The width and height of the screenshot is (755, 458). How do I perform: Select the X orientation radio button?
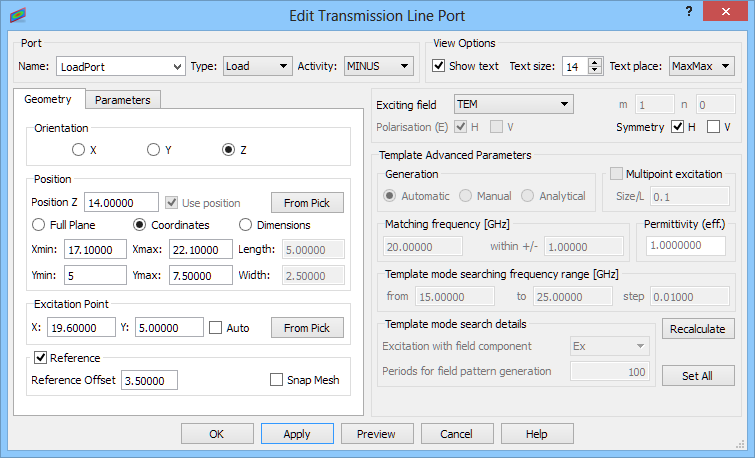[78, 150]
